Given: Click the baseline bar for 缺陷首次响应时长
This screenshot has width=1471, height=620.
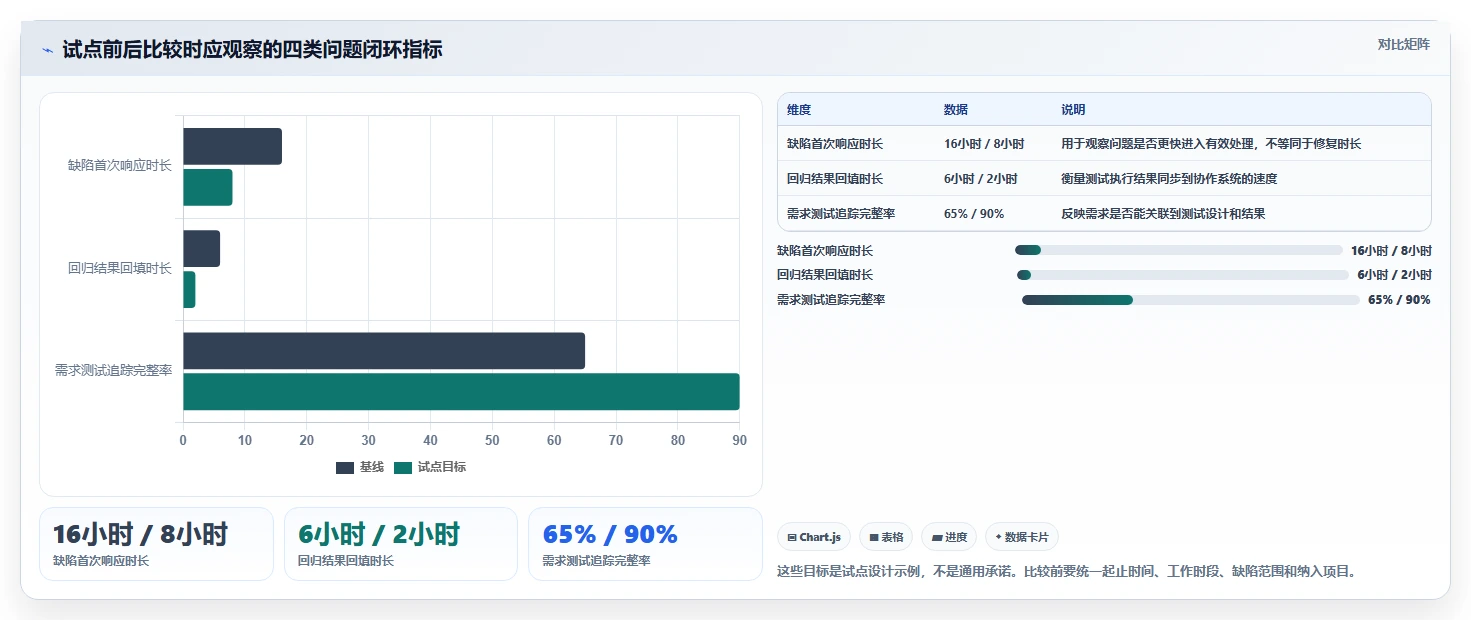Looking at the screenshot, I should pyautogui.click(x=232, y=147).
